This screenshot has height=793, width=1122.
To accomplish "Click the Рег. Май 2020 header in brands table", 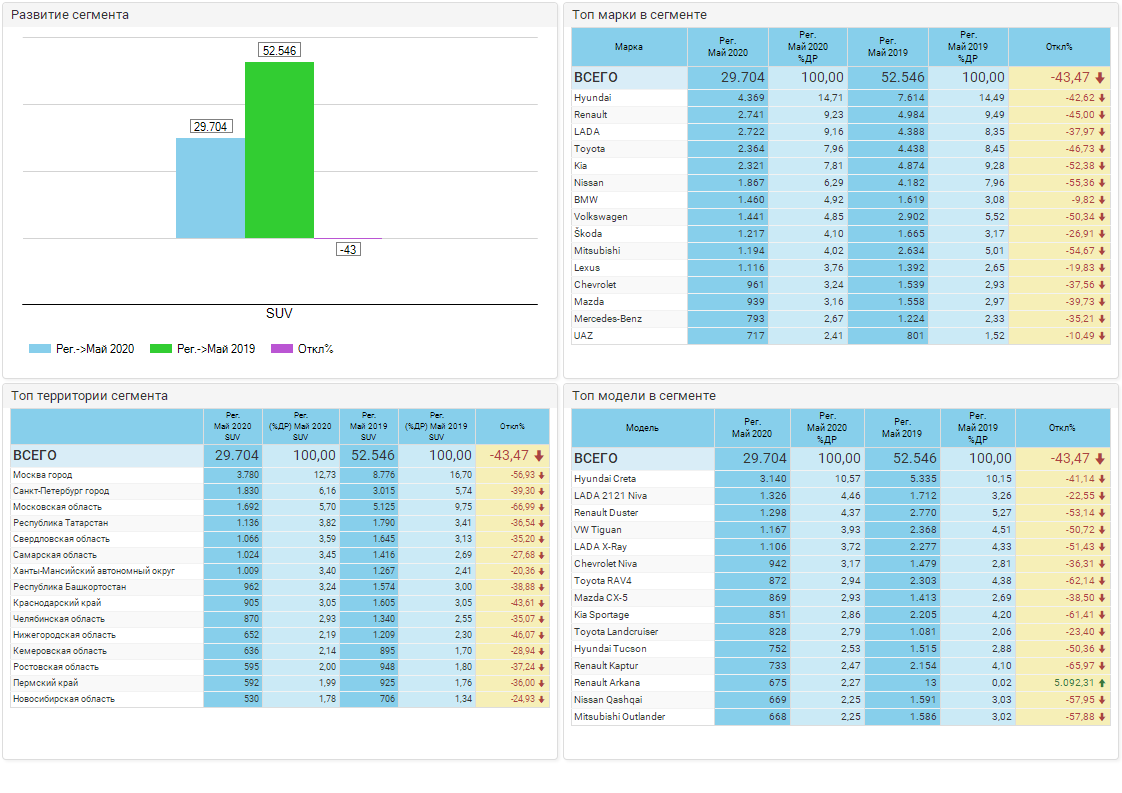I will (728, 47).
